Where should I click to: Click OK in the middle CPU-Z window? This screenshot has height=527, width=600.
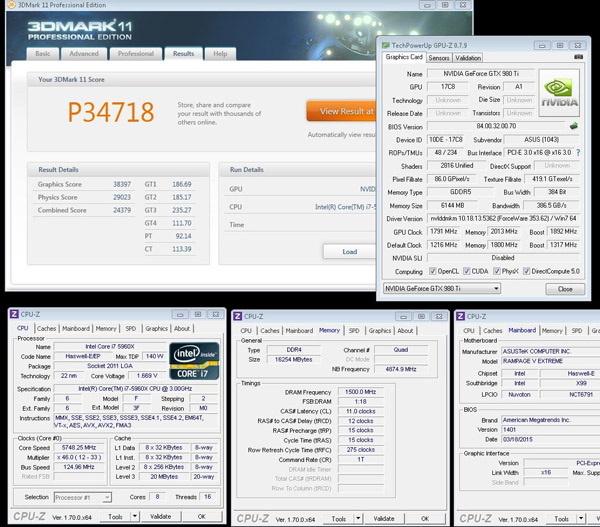[x=425, y=519]
